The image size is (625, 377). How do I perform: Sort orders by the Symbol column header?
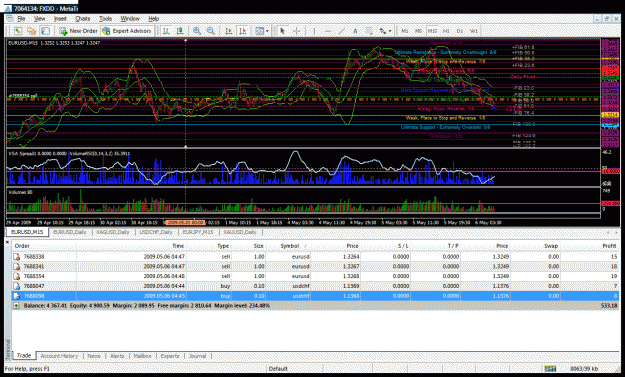click(289, 246)
